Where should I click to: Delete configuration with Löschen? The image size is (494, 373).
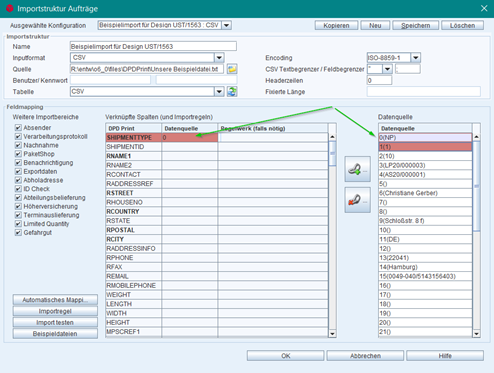tap(462, 25)
